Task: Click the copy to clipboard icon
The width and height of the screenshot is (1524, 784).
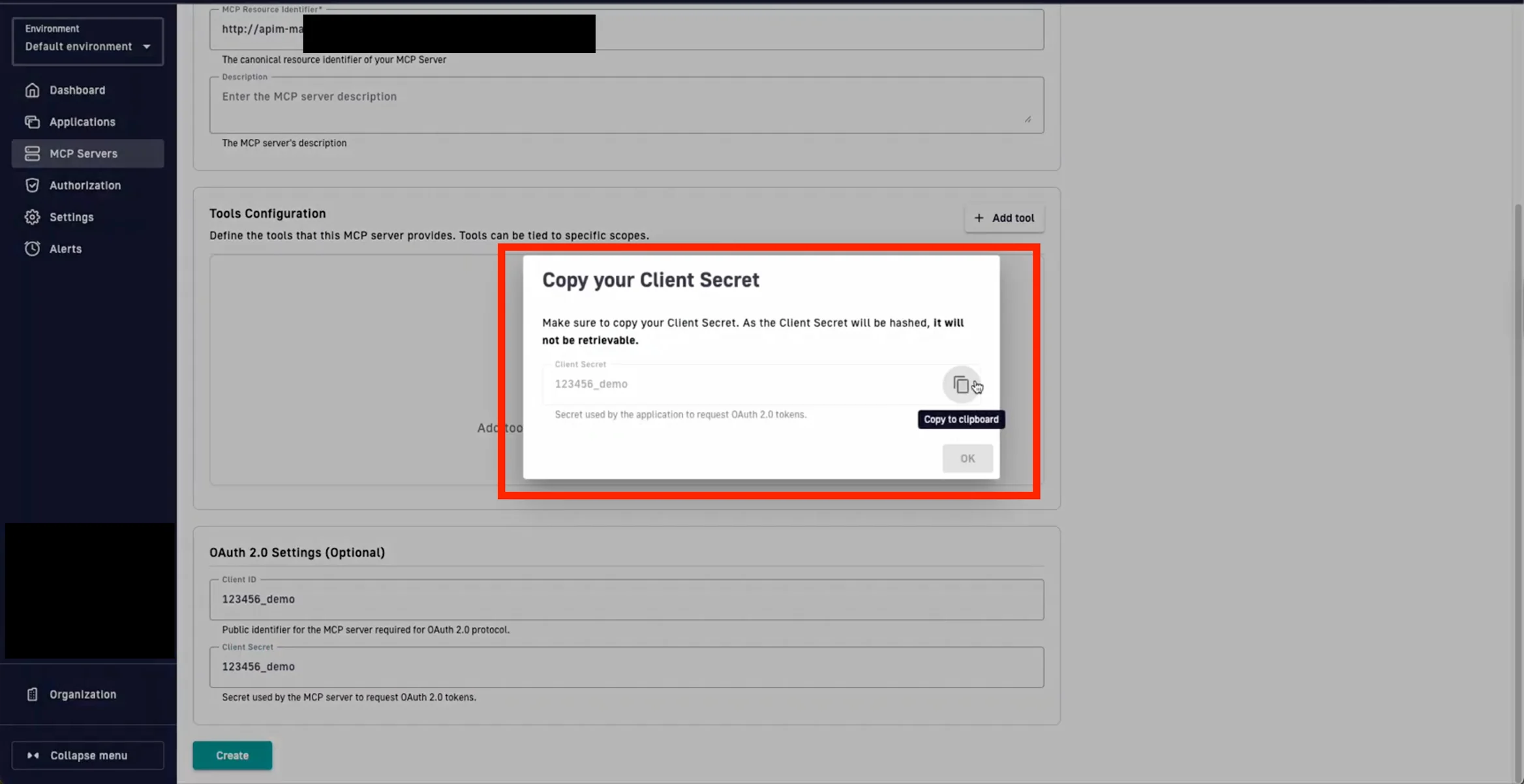Action: pyautogui.click(x=960, y=385)
